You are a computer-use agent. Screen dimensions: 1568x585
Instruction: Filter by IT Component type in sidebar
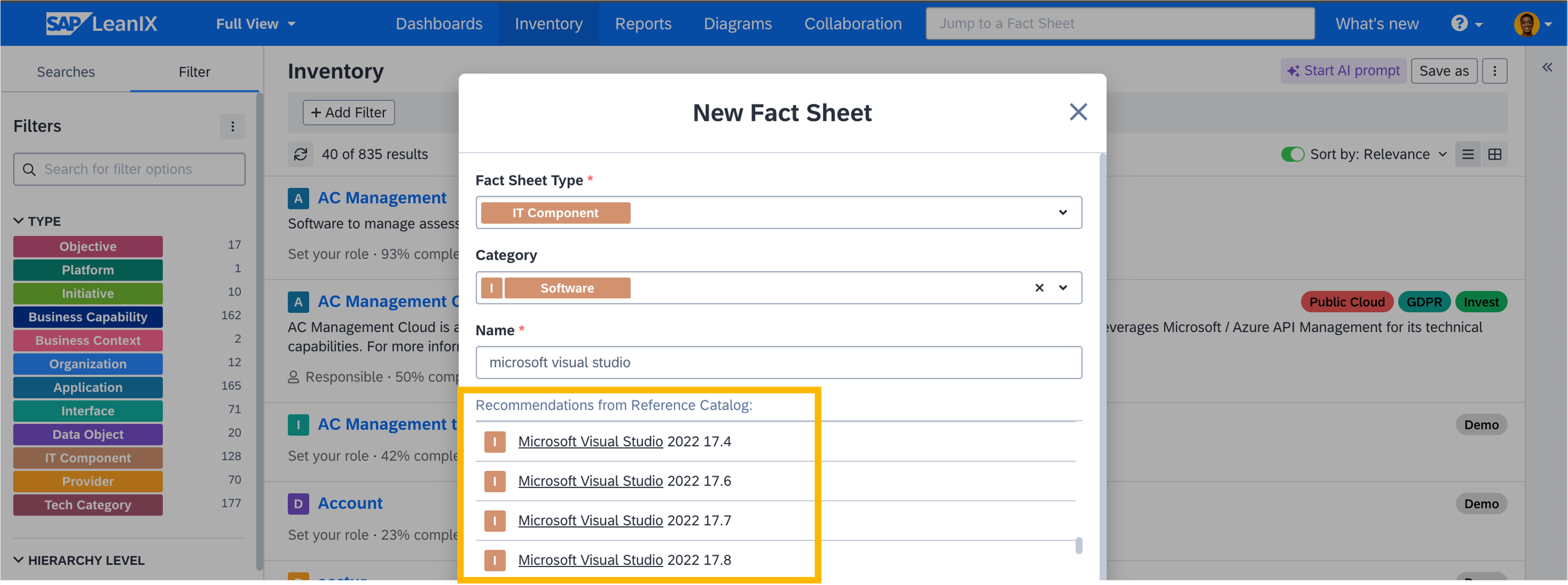click(x=88, y=458)
